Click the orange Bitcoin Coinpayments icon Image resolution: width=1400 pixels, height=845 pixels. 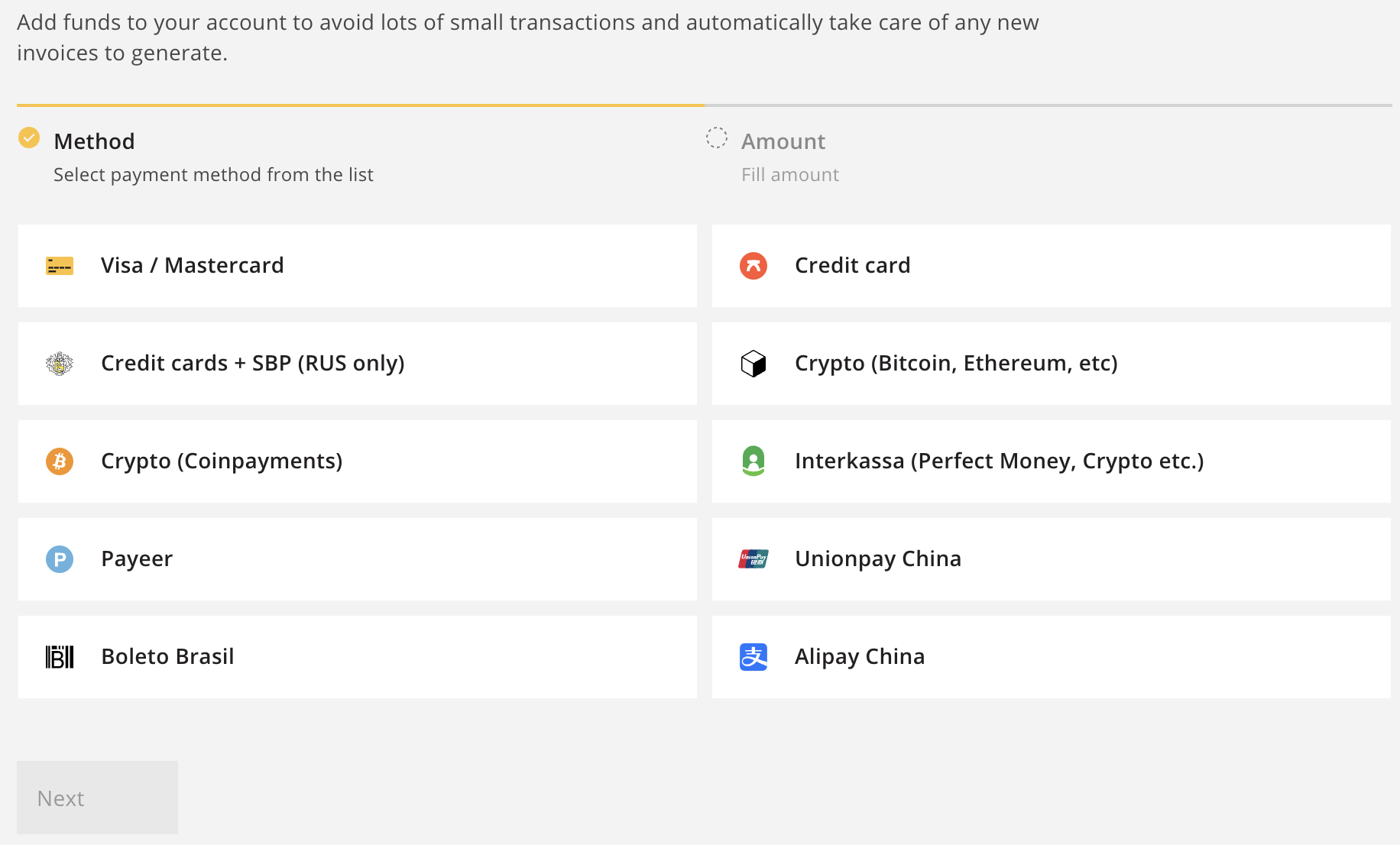tap(59, 461)
